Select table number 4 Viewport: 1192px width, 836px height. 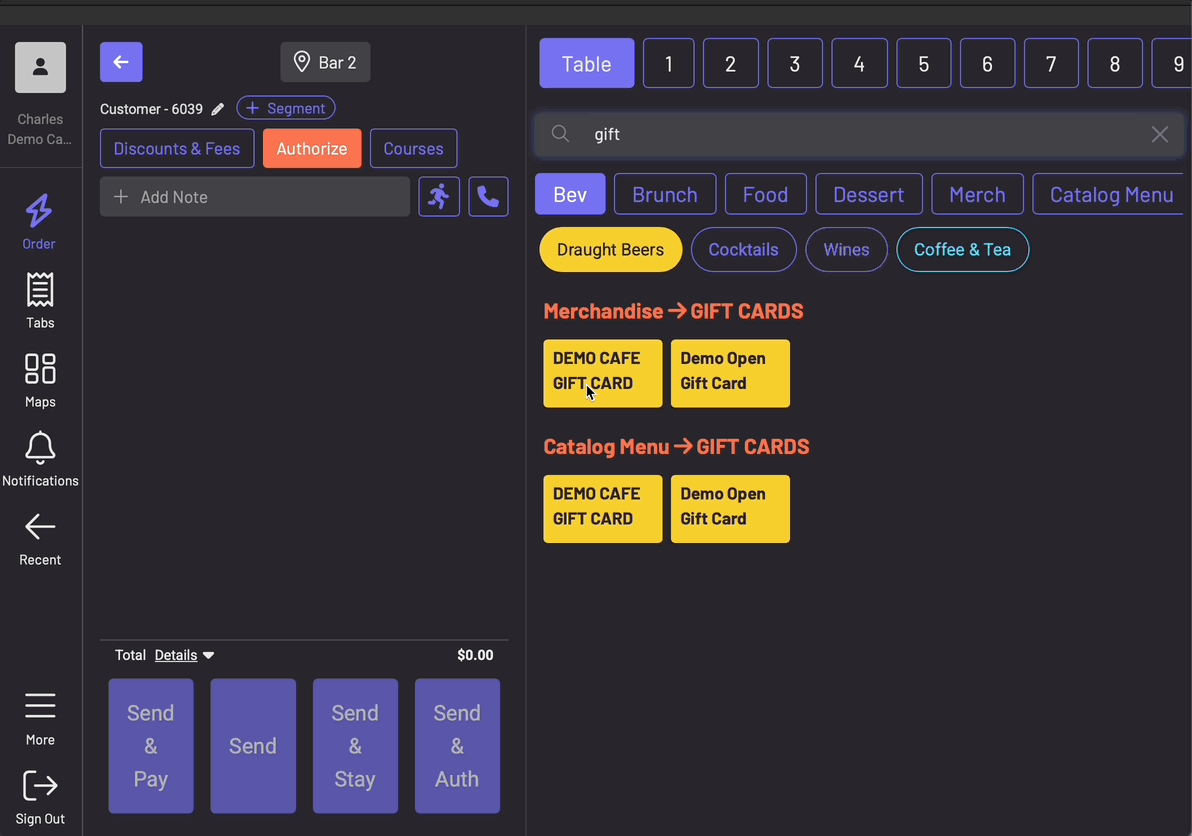859,64
